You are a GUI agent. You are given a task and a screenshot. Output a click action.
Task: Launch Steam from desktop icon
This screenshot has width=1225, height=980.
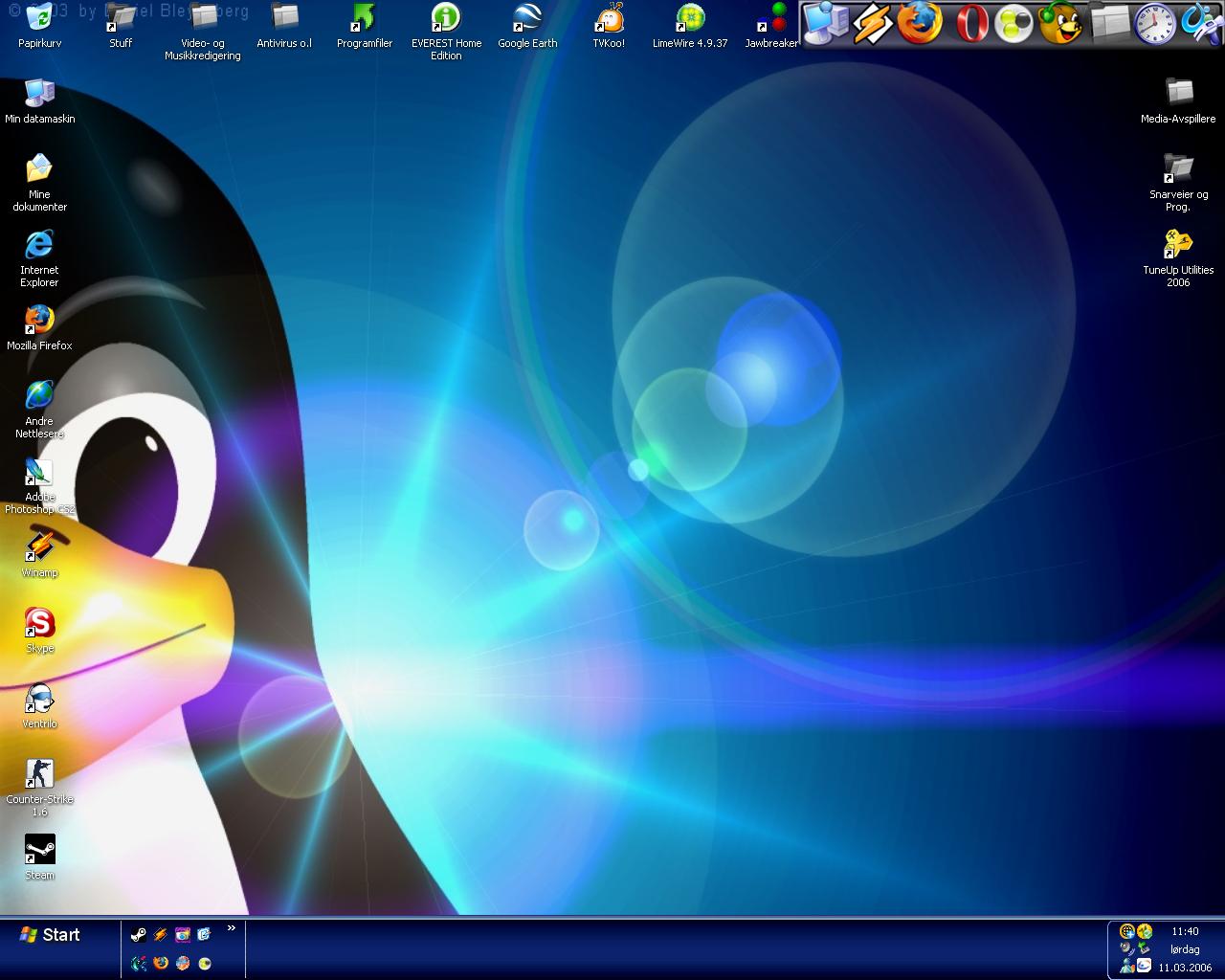point(39,857)
